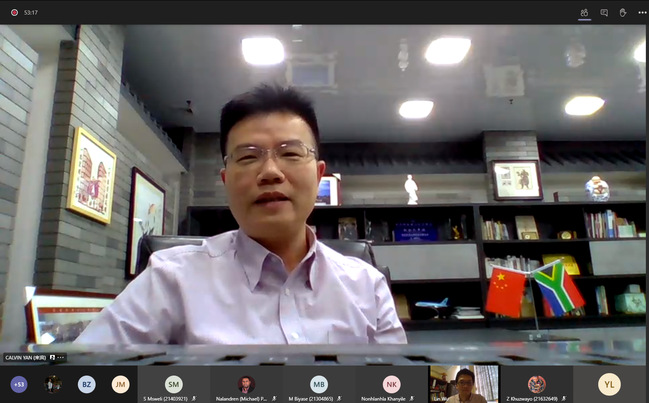Select Nonhlanhla Khanyile's NK tile
Viewport: 649px width, 403px height.
point(391,384)
